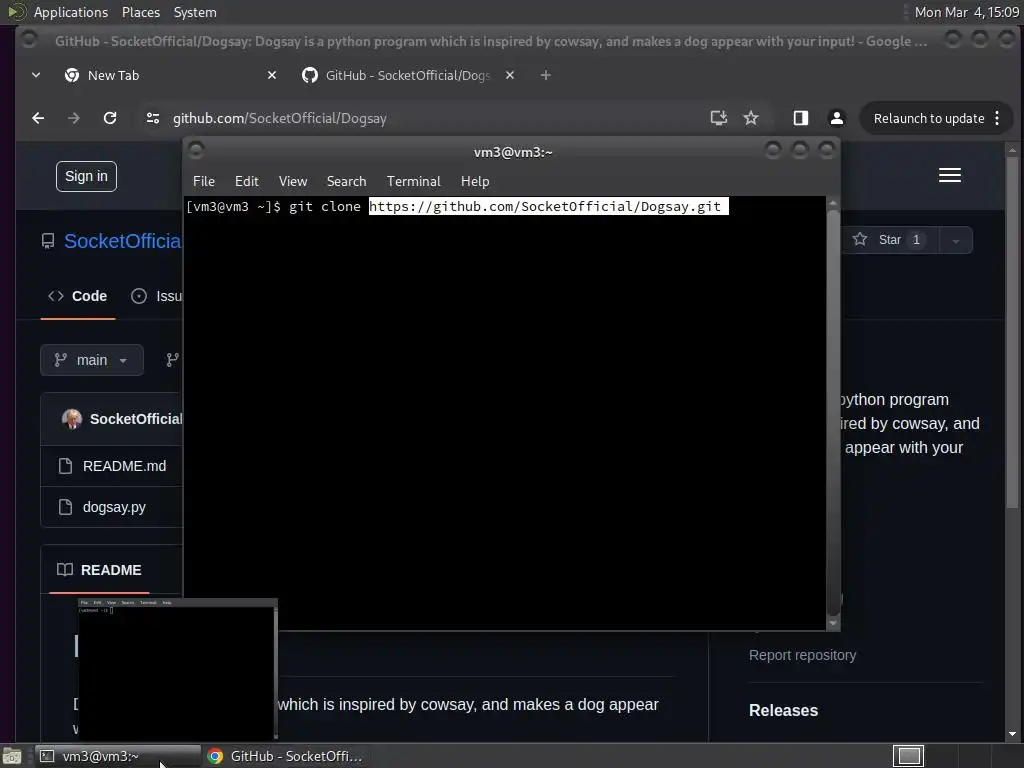1024x768 pixels.
Task: Click GitHub Sign in button
Action: click(86, 176)
